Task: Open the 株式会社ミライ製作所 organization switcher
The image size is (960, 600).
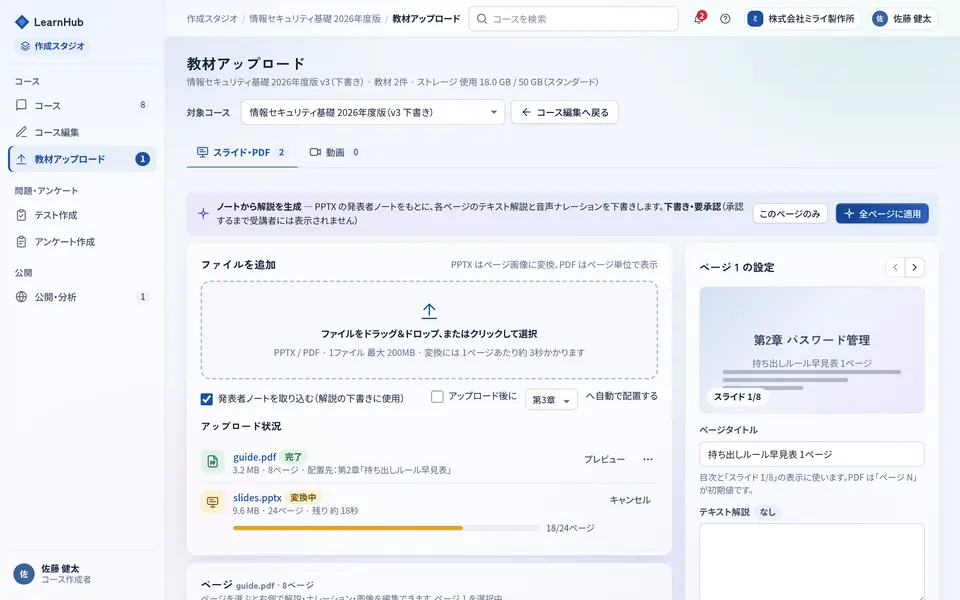Action: tap(802, 19)
